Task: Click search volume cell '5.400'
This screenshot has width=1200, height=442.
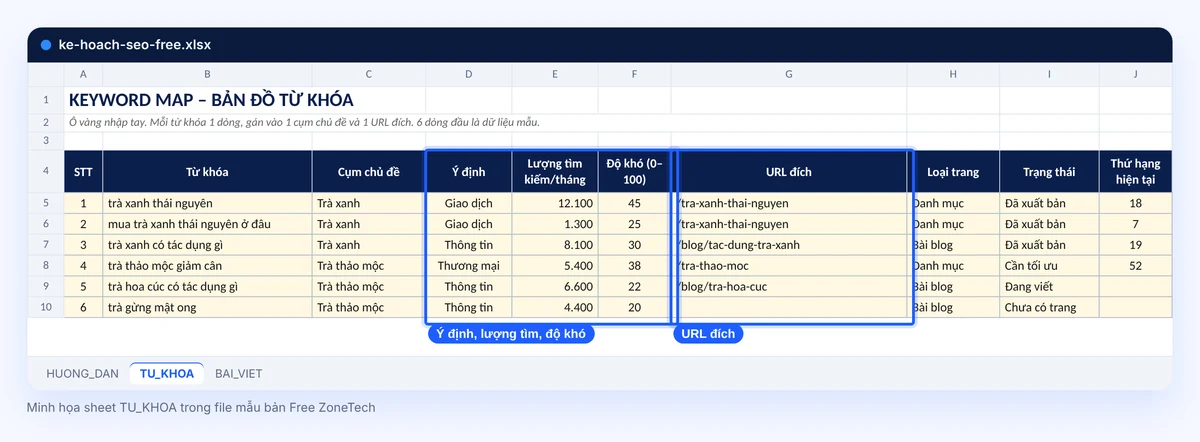Action: pyautogui.click(x=555, y=266)
